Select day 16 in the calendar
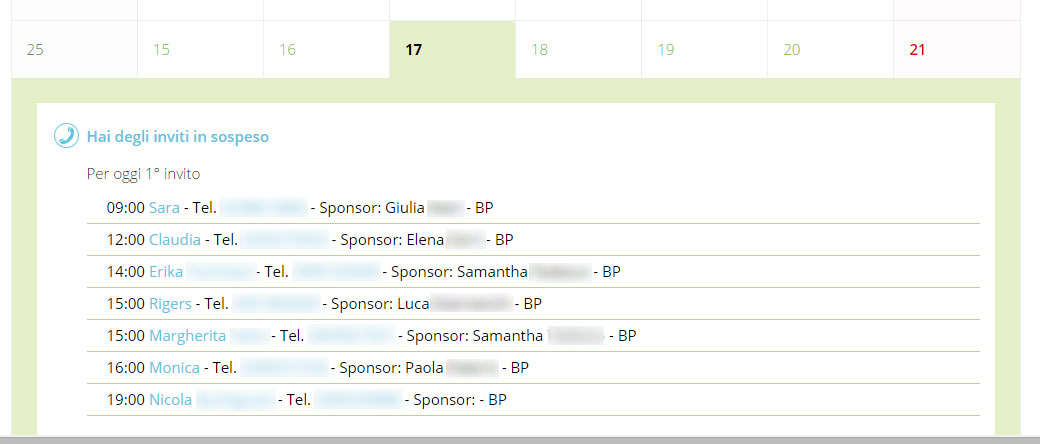This screenshot has width=1040, height=444. [326, 50]
